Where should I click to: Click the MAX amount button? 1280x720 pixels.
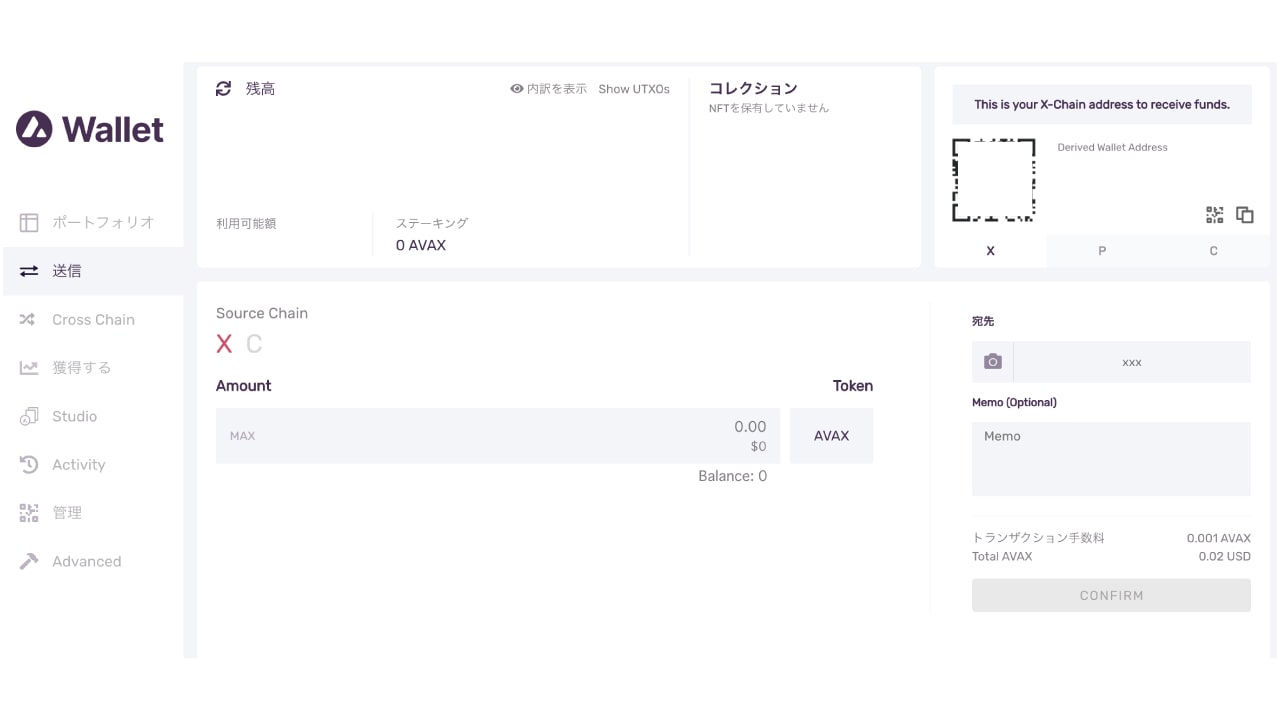(242, 436)
